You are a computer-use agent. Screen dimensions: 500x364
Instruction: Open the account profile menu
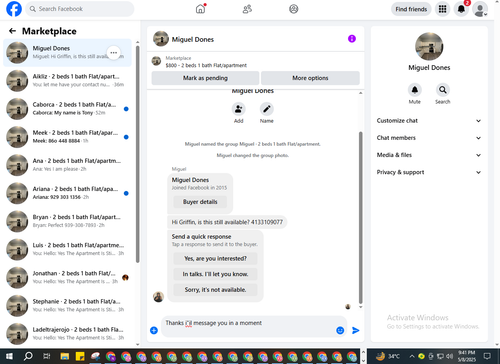click(x=480, y=9)
